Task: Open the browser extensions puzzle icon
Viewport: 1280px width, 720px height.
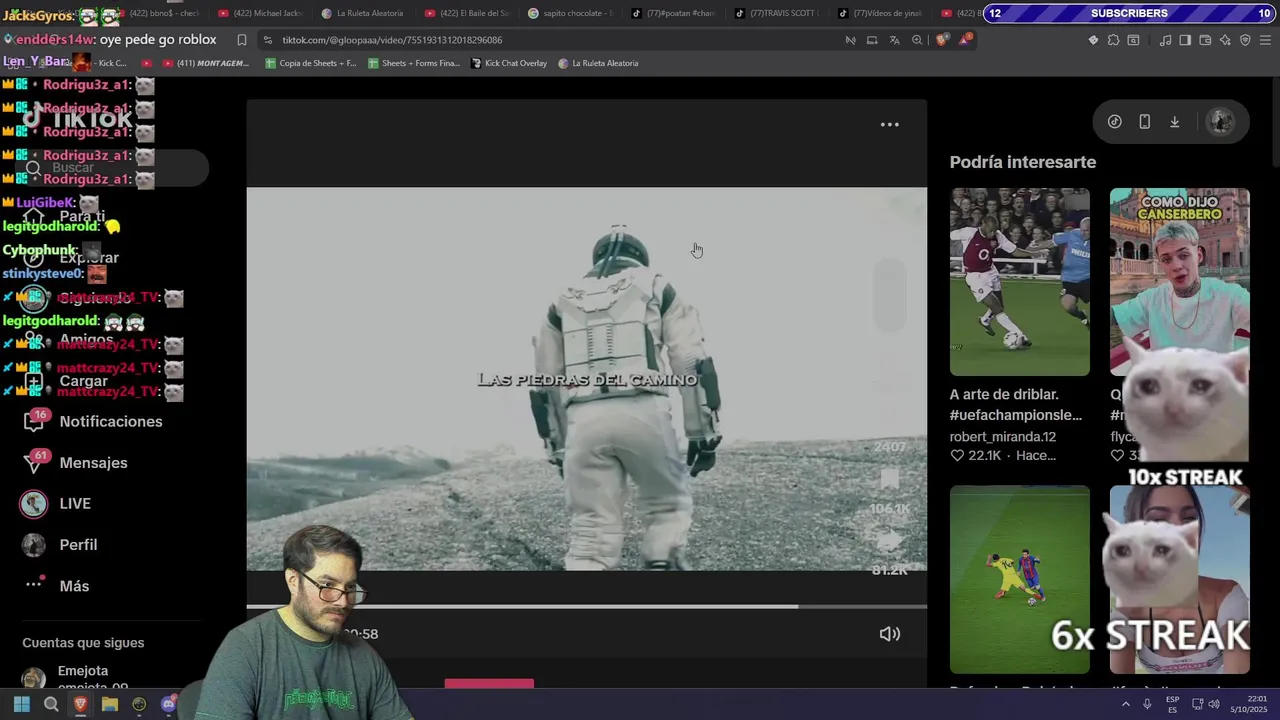Action: 1113,40
